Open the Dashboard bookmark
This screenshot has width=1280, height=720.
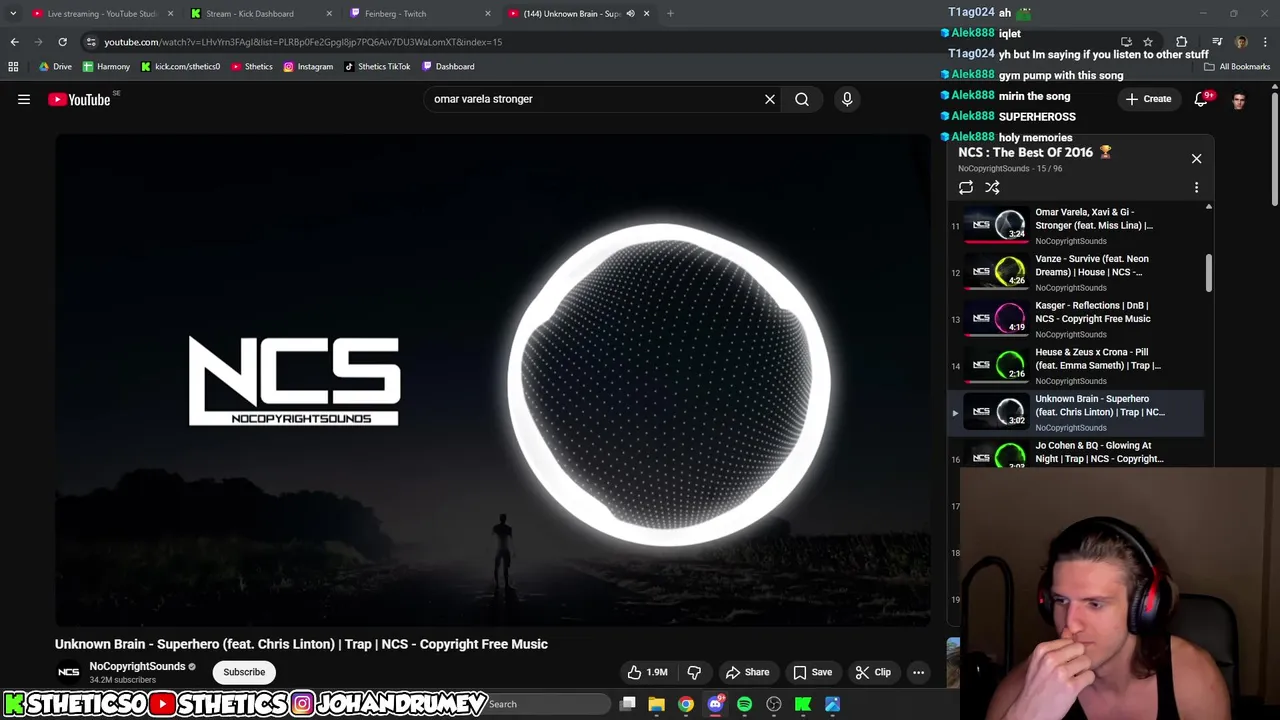point(448,66)
